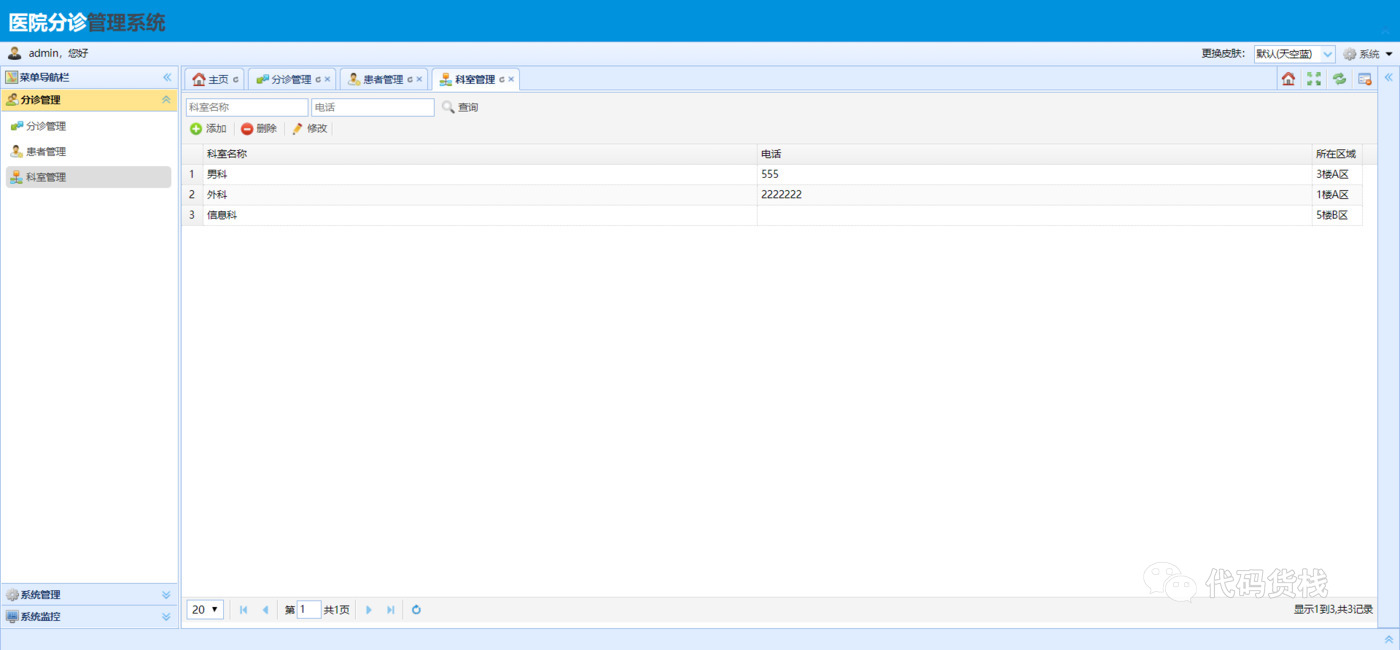Click the 查询 search button
Image resolution: width=1400 pixels, height=650 pixels.
point(460,107)
